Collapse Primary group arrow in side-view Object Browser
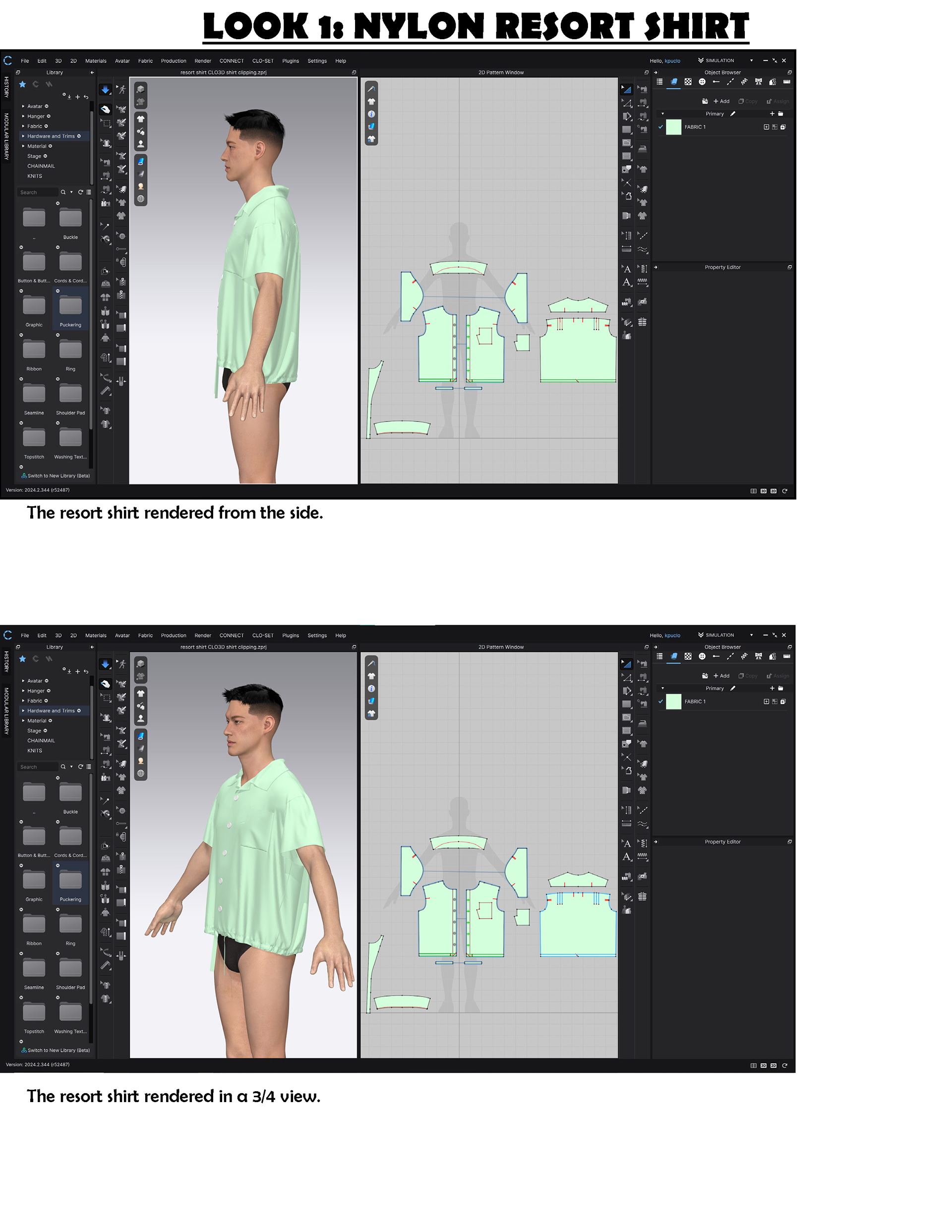Screen dimensions: 952x1232 (x=662, y=114)
